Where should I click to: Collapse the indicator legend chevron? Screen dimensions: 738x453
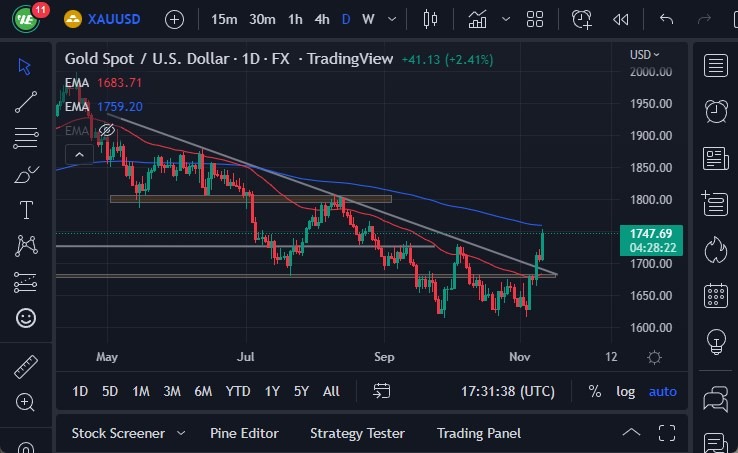tap(79, 154)
